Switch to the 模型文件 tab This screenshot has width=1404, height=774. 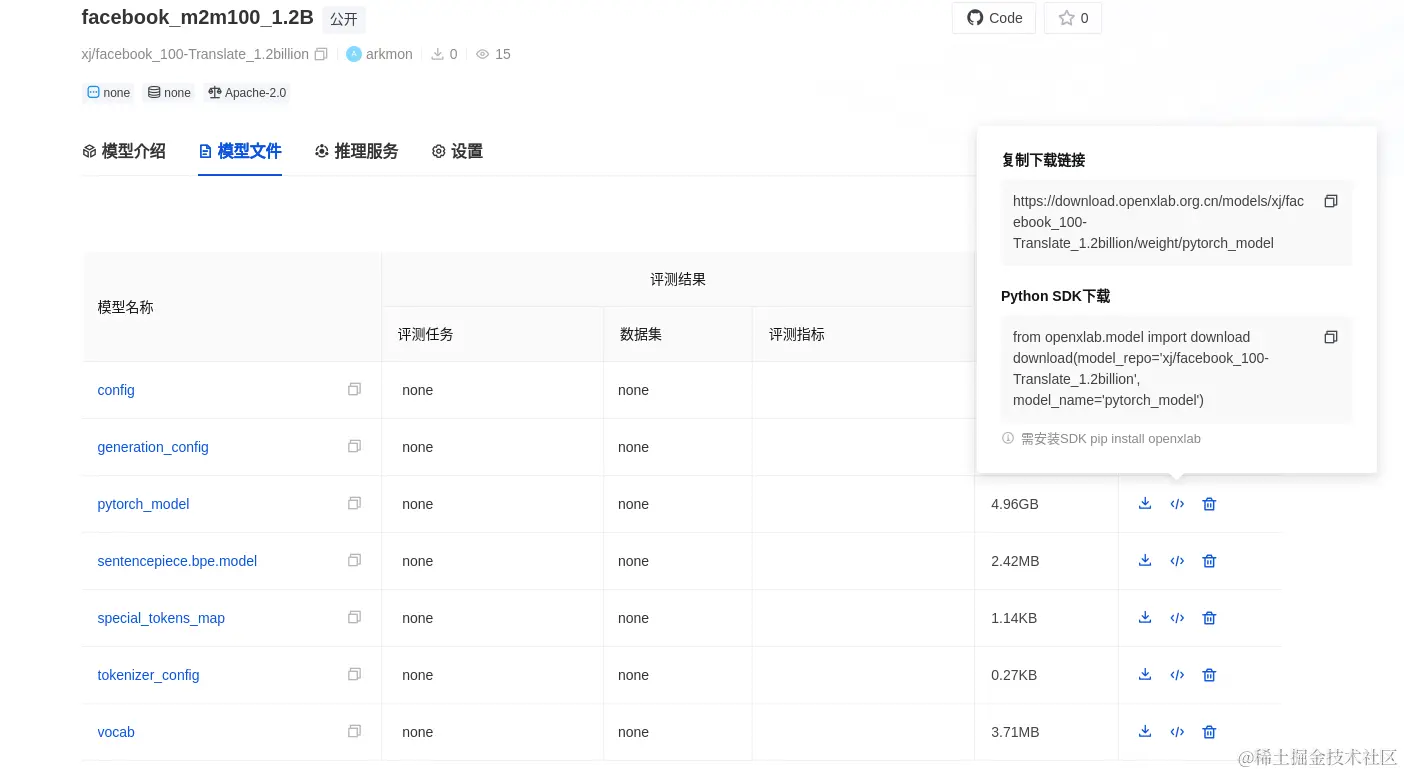point(240,151)
